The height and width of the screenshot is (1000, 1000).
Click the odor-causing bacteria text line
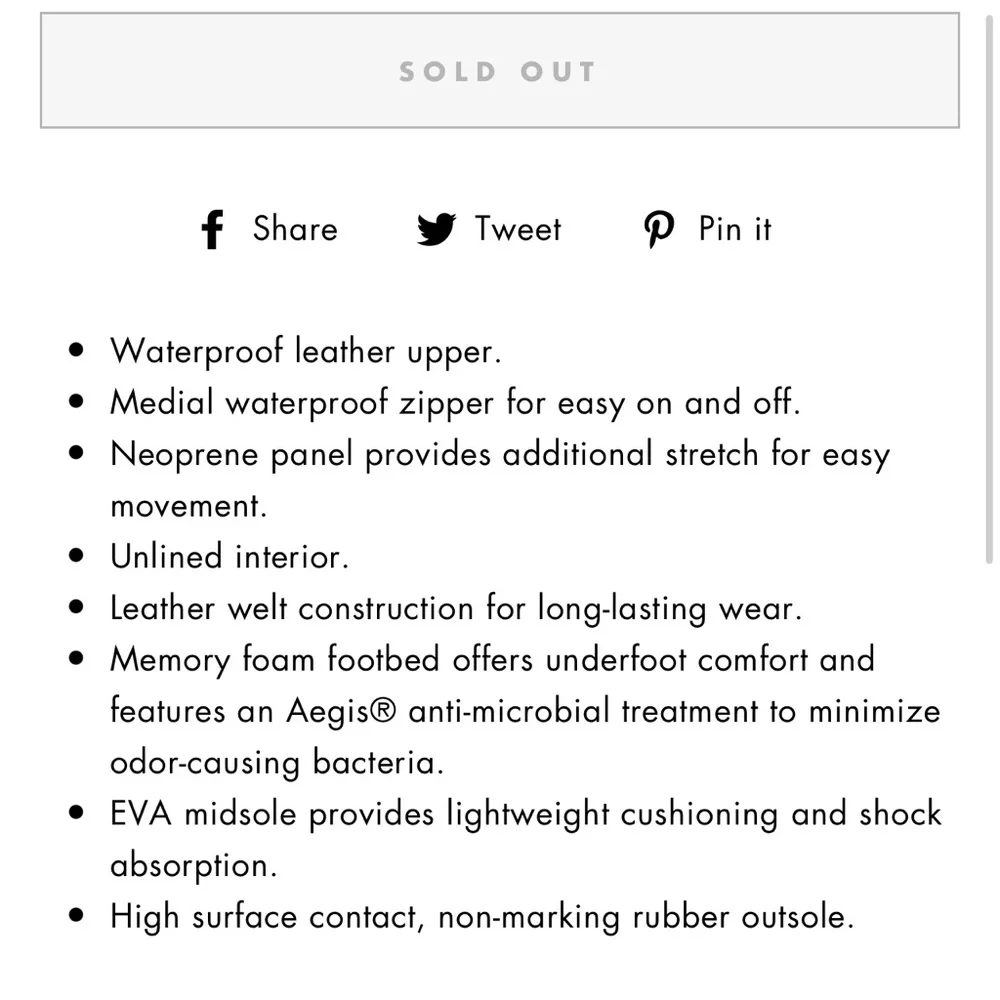click(277, 763)
